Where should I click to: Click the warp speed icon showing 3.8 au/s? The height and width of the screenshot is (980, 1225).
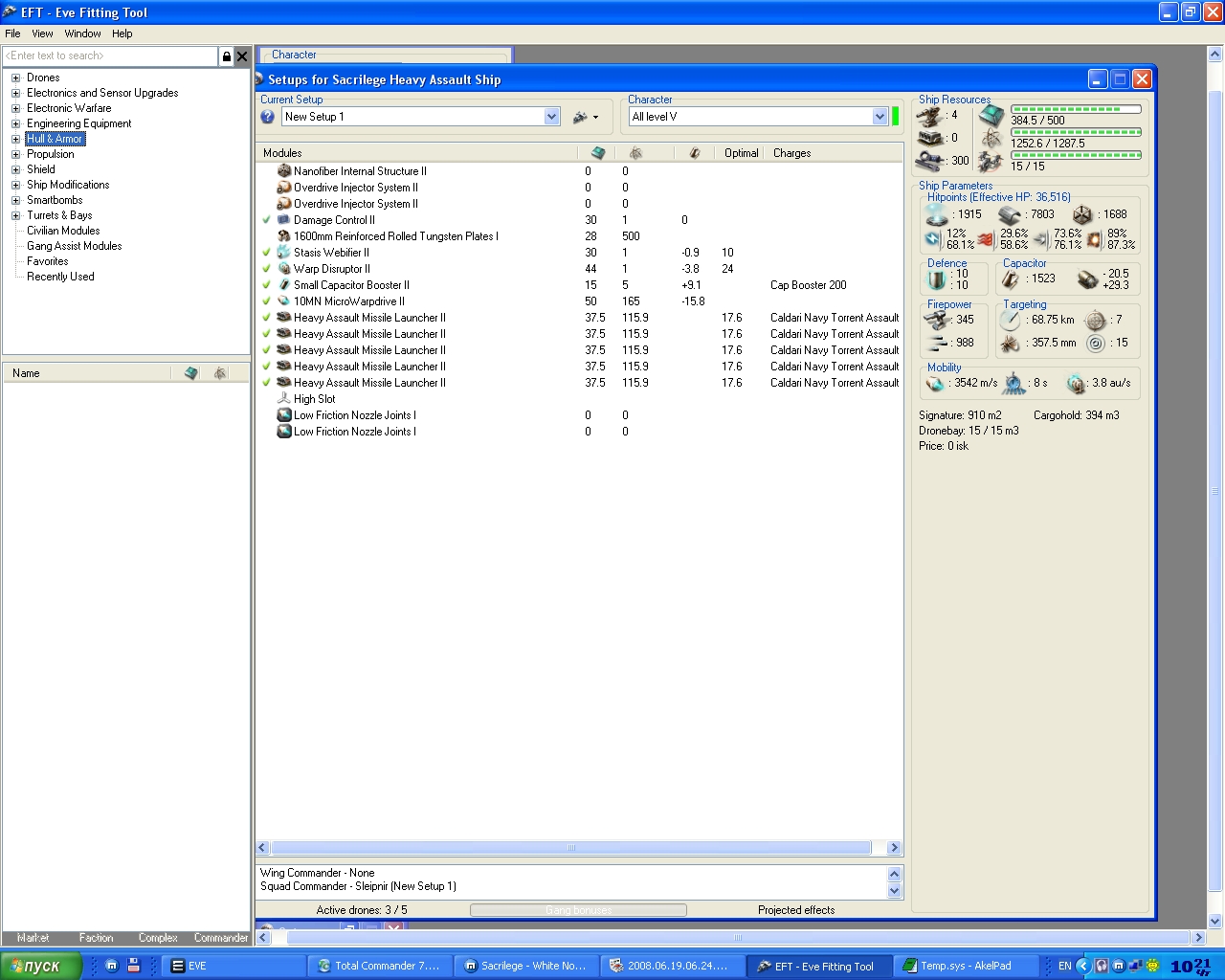[1078, 383]
